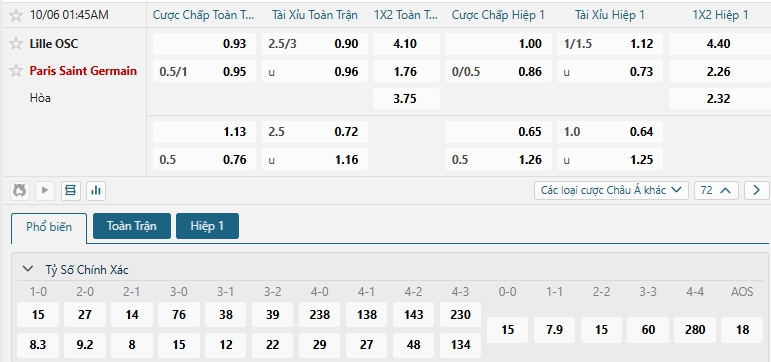Switch to the Toàn Trận tab
The width and height of the screenshot is (771, 362).
pos(132,226)
